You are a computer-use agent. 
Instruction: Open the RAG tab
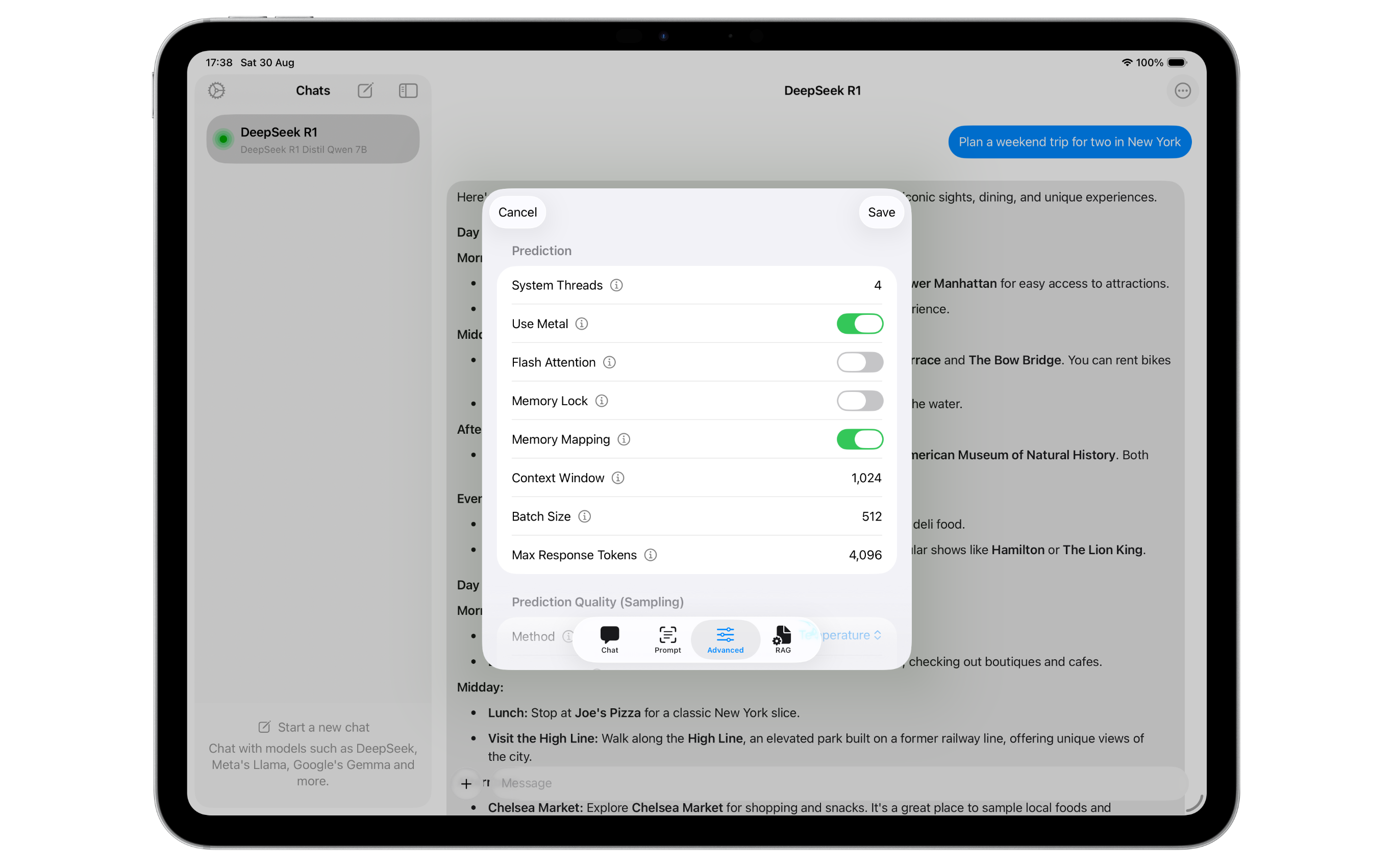pos(783,639)
